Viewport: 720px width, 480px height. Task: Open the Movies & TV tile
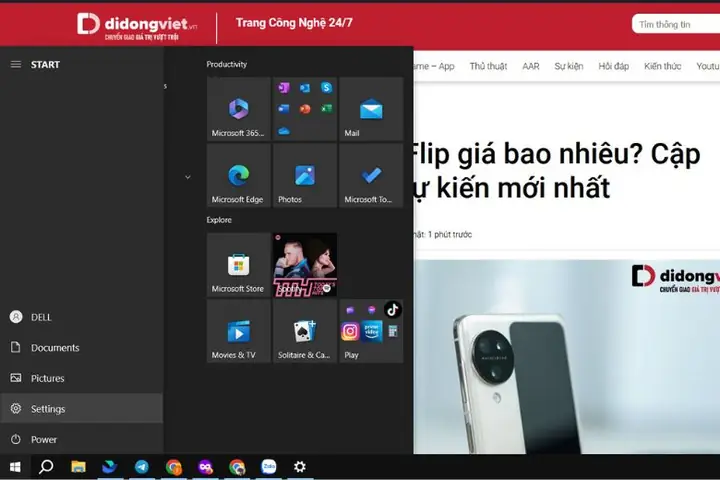(x=238, y=331)
